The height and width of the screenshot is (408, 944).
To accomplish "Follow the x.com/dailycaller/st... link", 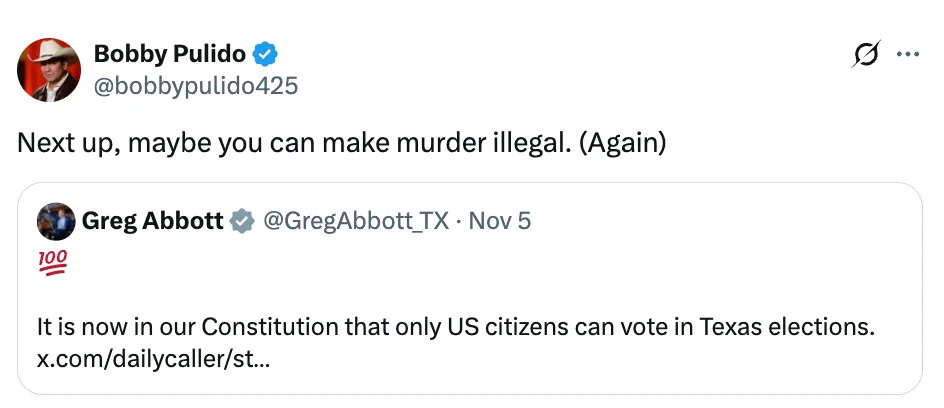I will tap(151, 357).
